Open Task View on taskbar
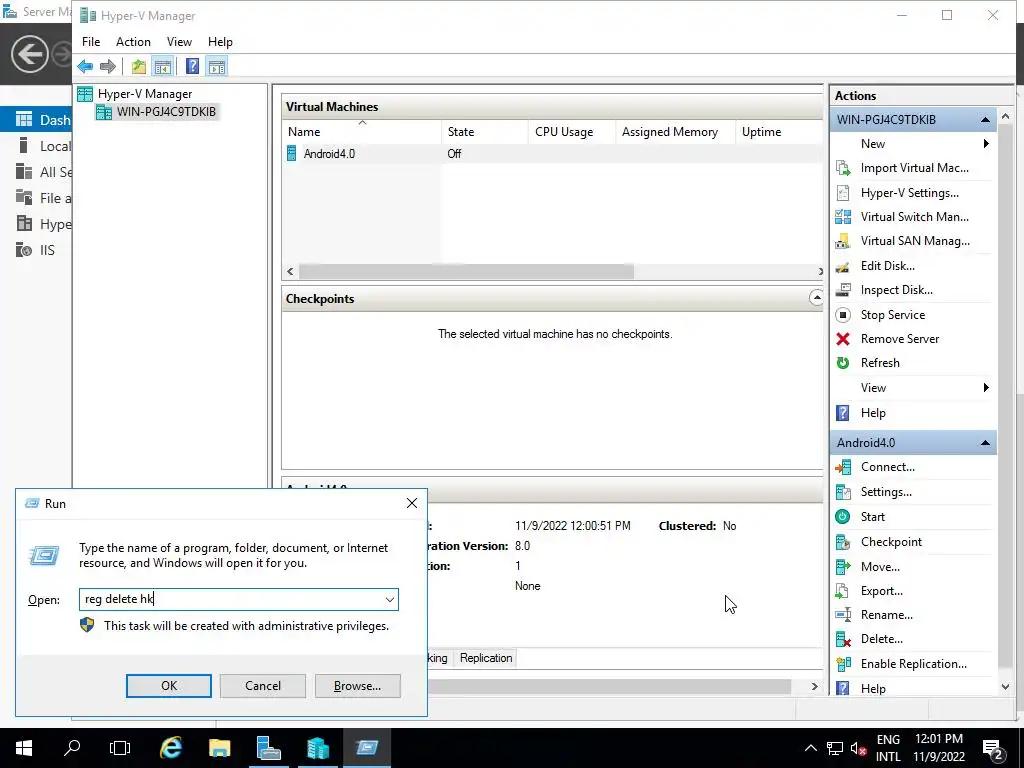This screenshot has width=1024, height=768. (120, 748)
